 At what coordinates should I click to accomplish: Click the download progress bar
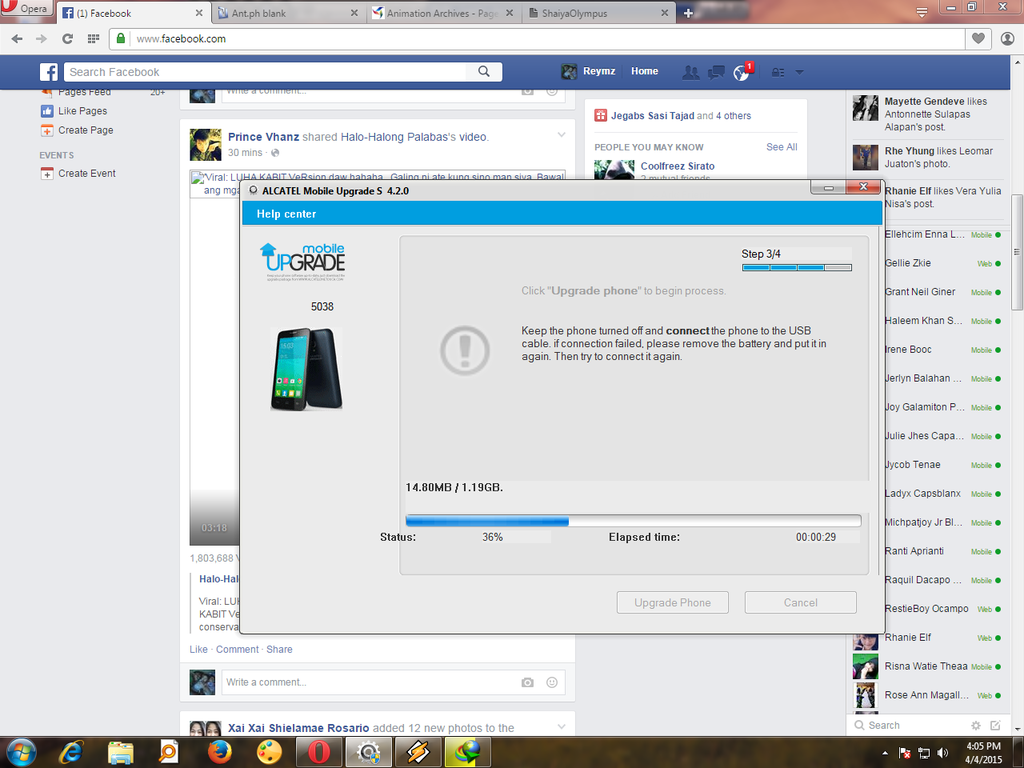[633, 521]
